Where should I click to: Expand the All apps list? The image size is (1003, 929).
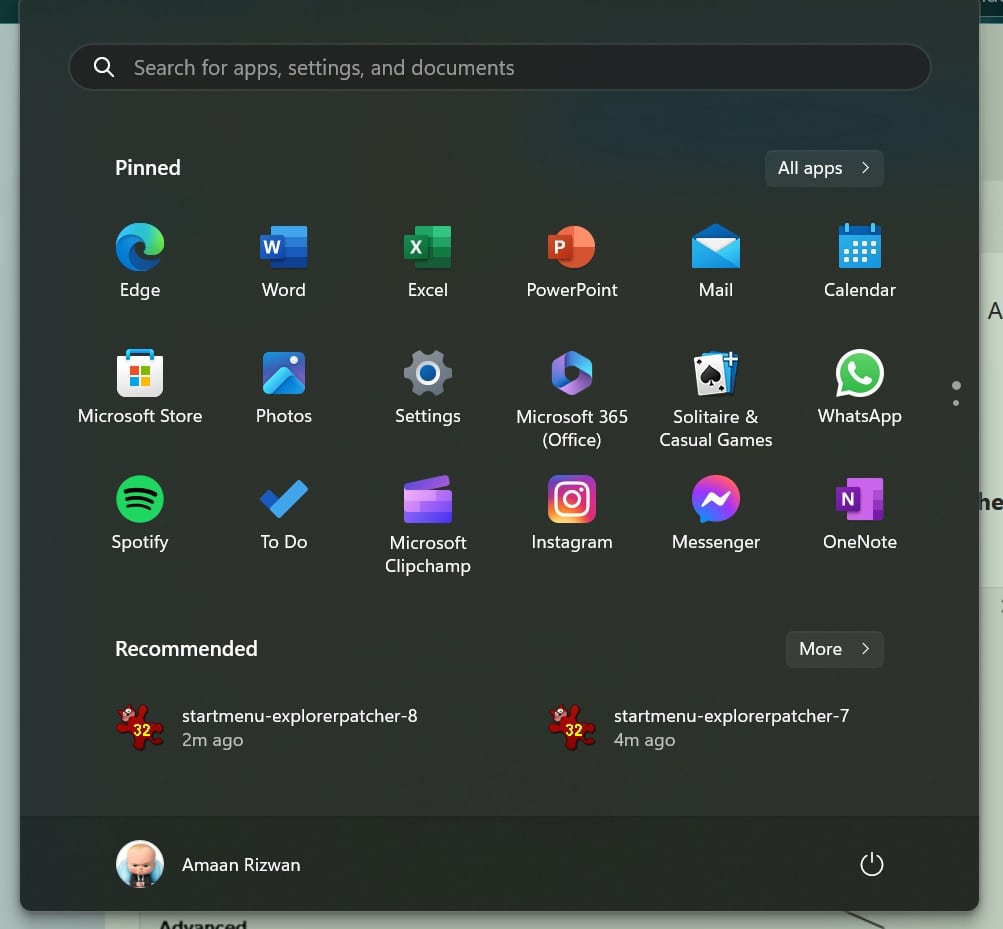point(822,168)
